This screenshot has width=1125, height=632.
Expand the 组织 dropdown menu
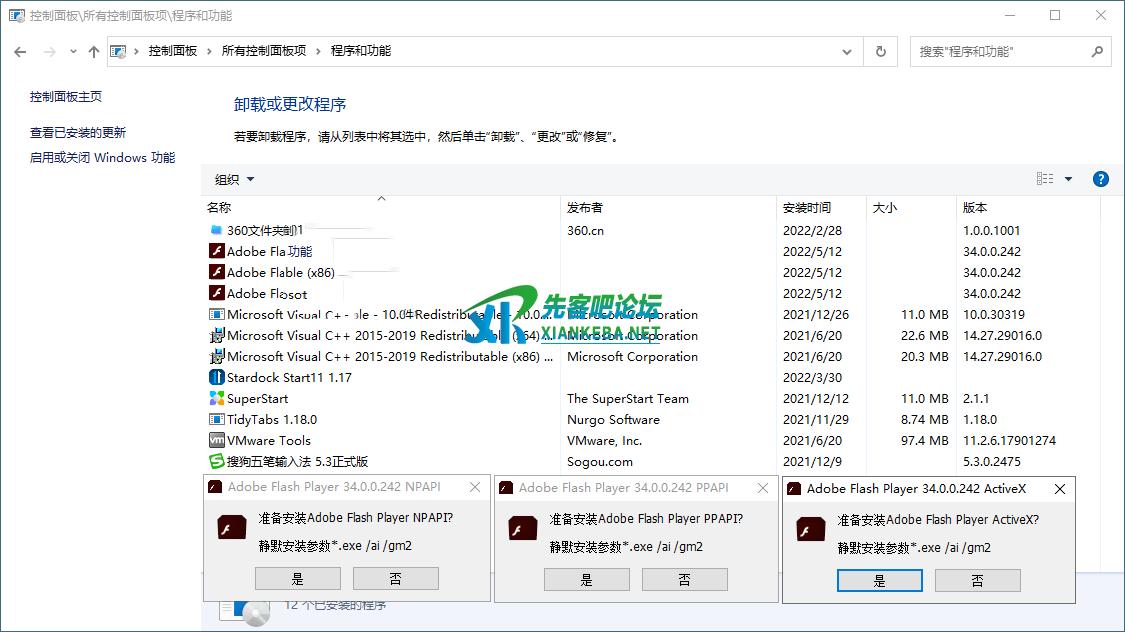(235, 180)
